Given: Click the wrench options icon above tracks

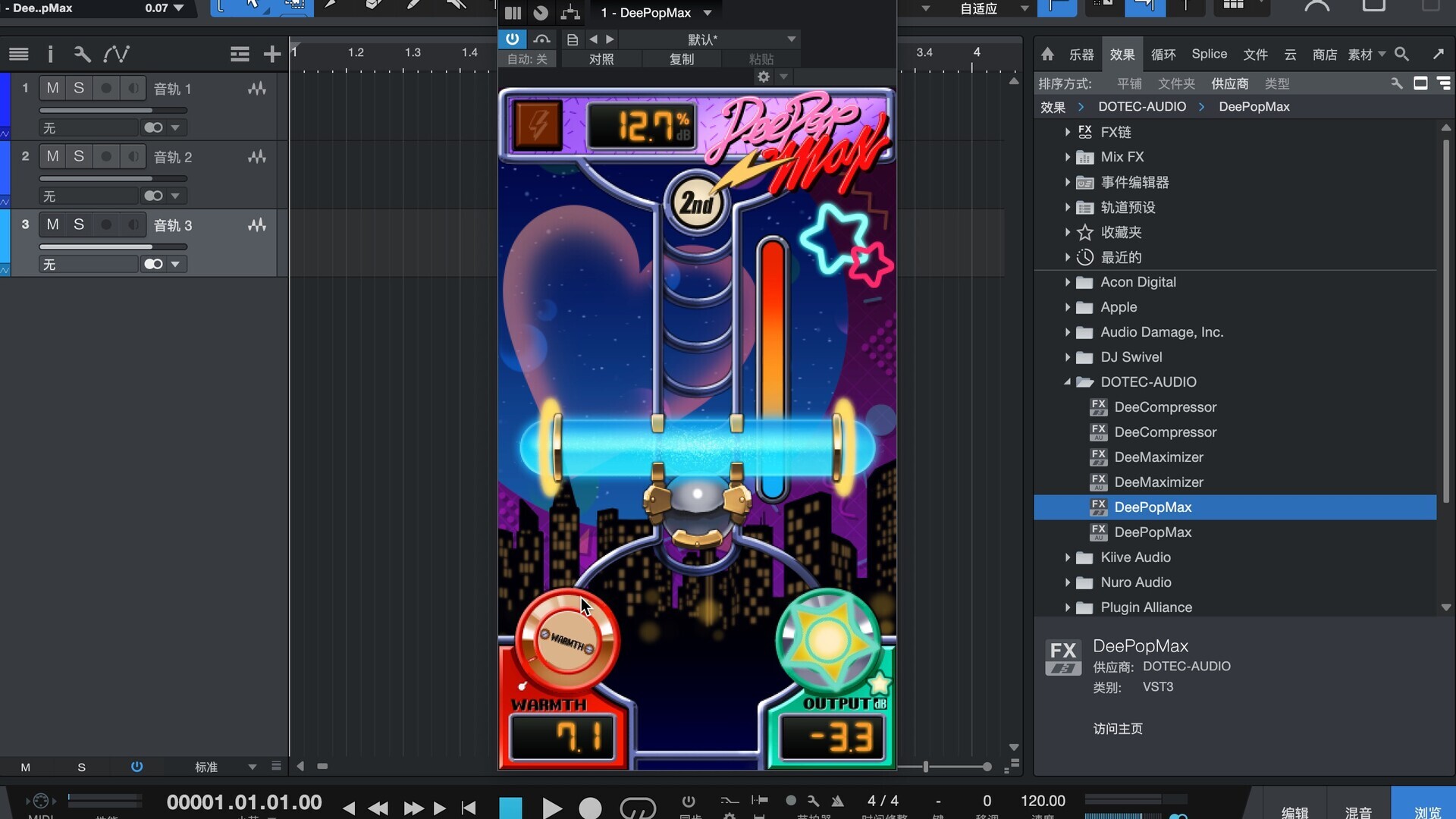Looking at the screenshot, I should pos(82,54).
